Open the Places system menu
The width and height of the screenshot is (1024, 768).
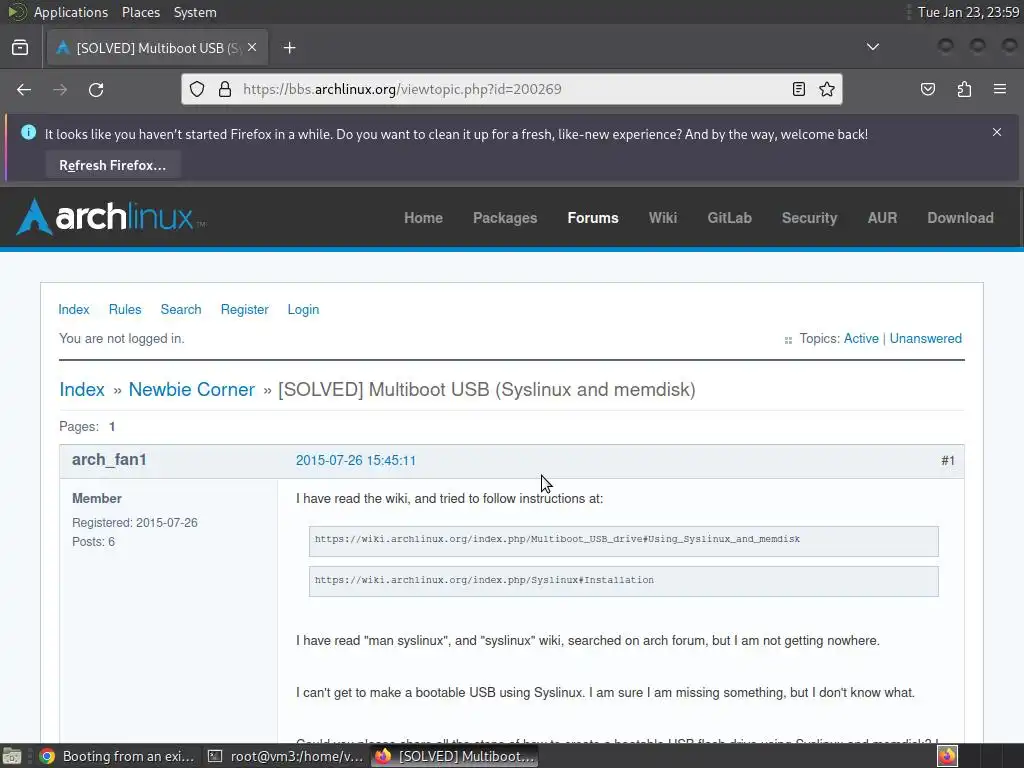140,12
